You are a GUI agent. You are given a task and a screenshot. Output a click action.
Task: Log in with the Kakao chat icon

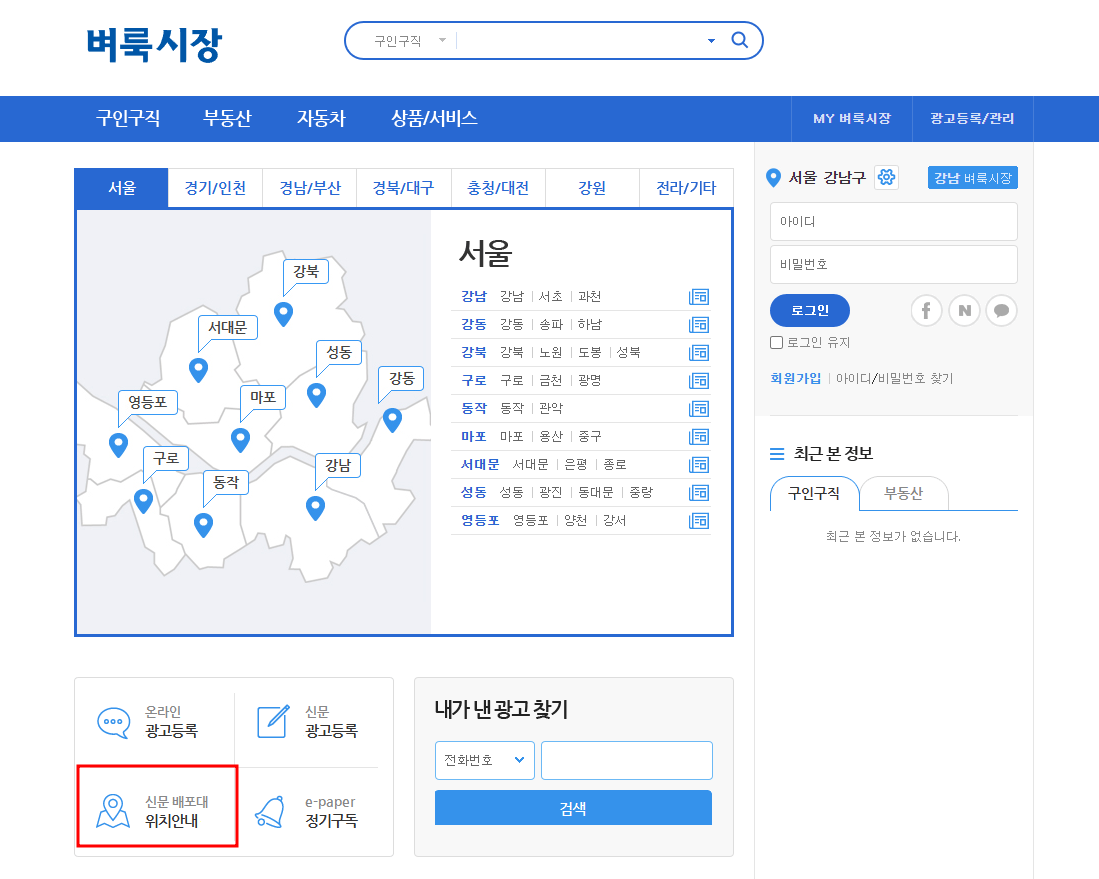(x=1001, y=310)
